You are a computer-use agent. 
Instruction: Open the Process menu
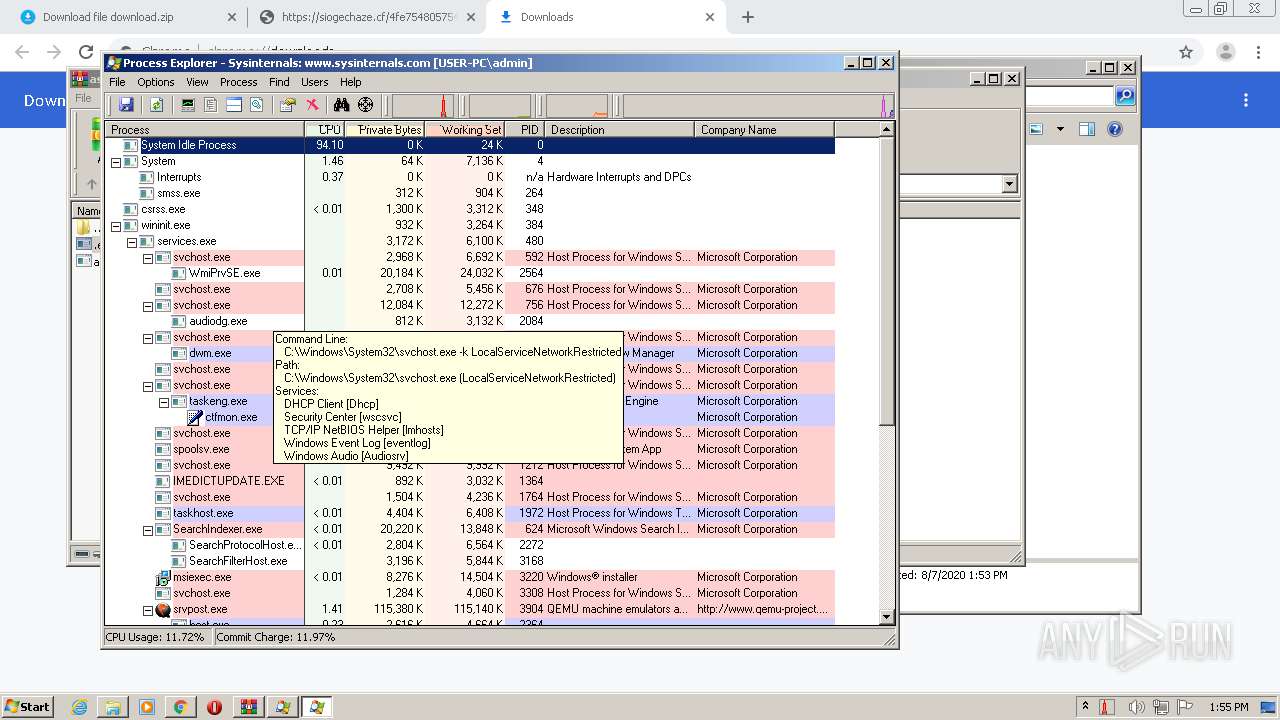point(239,82)
